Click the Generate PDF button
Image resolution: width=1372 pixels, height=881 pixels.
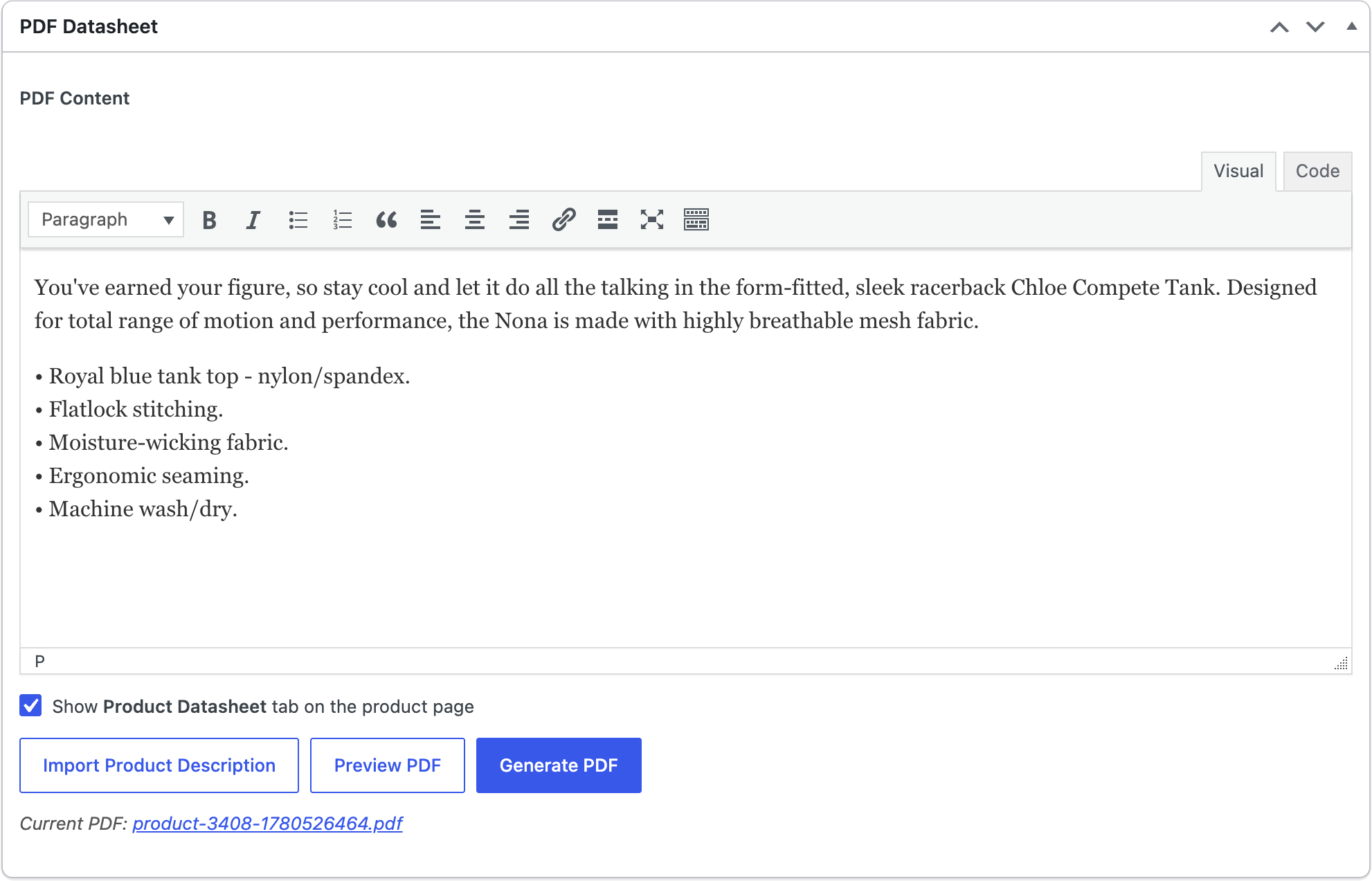559,765
